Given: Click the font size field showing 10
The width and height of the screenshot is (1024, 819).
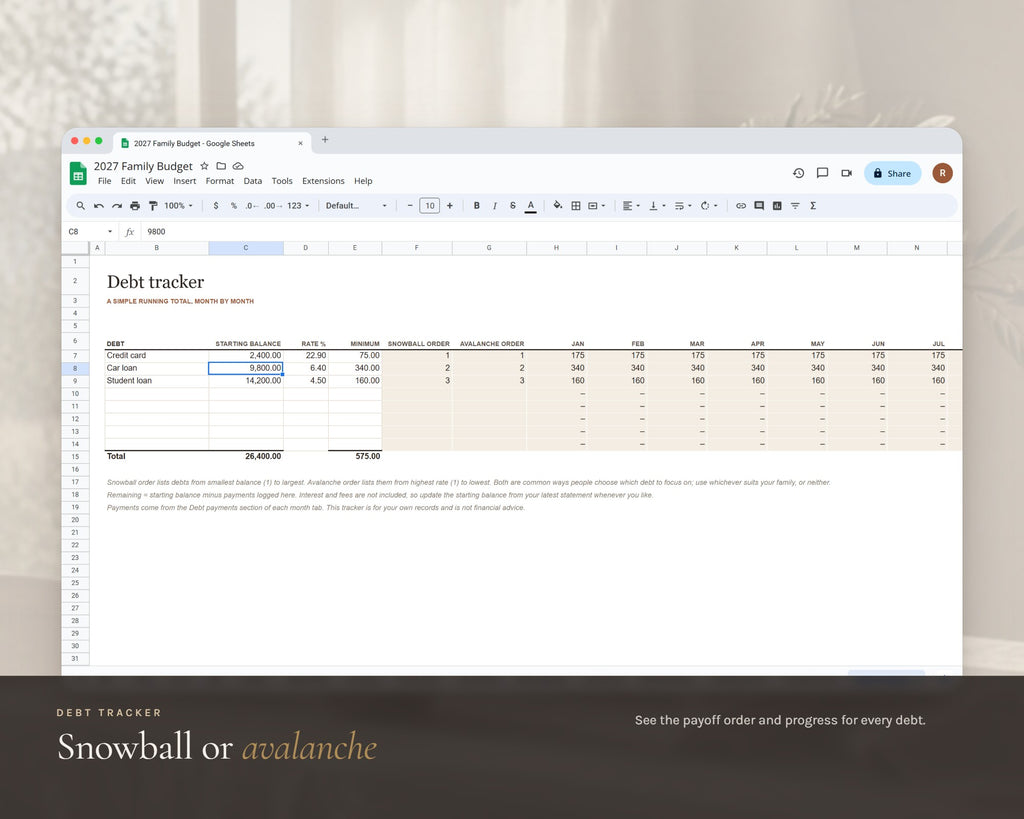Looking at the screenshot, I should tap(430, 206).
